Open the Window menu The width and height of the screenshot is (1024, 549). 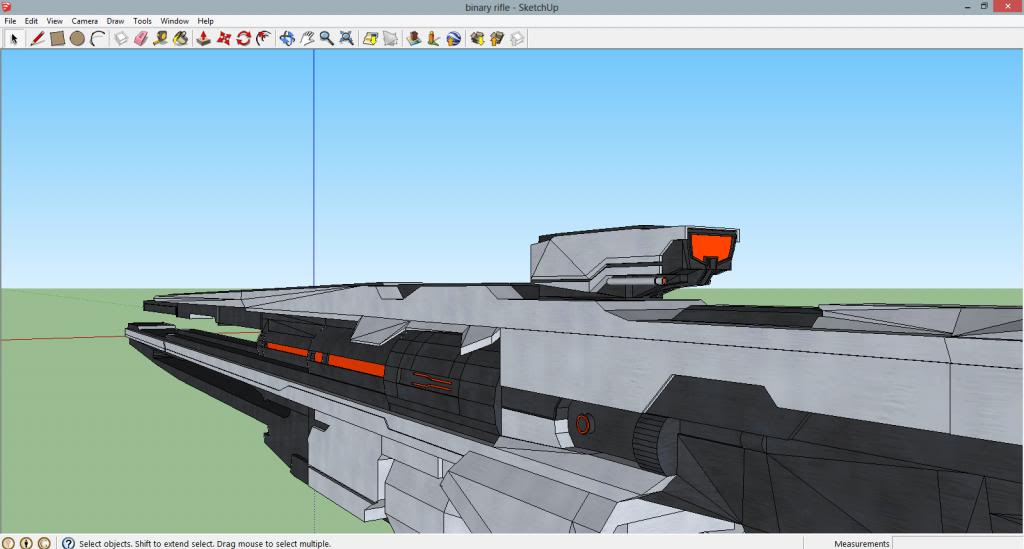[x=174, y=21]
